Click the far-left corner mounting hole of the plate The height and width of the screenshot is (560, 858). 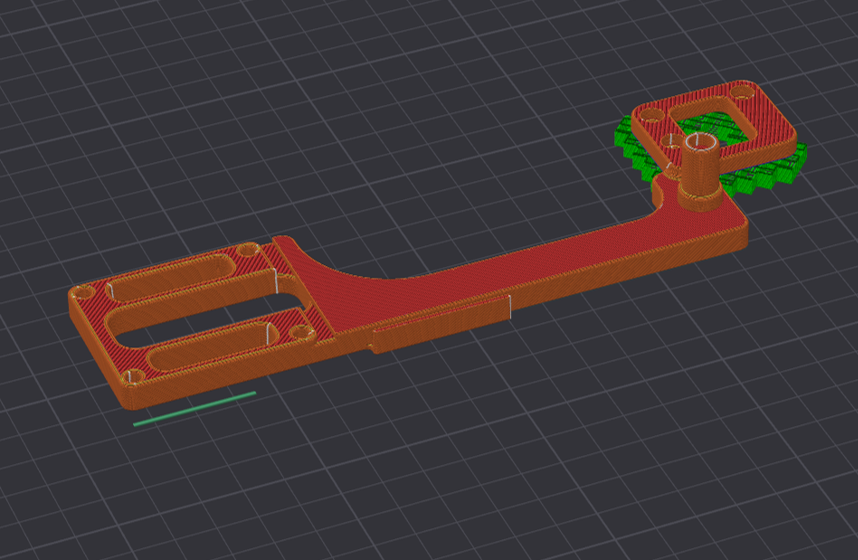click(x=83, y=292)
